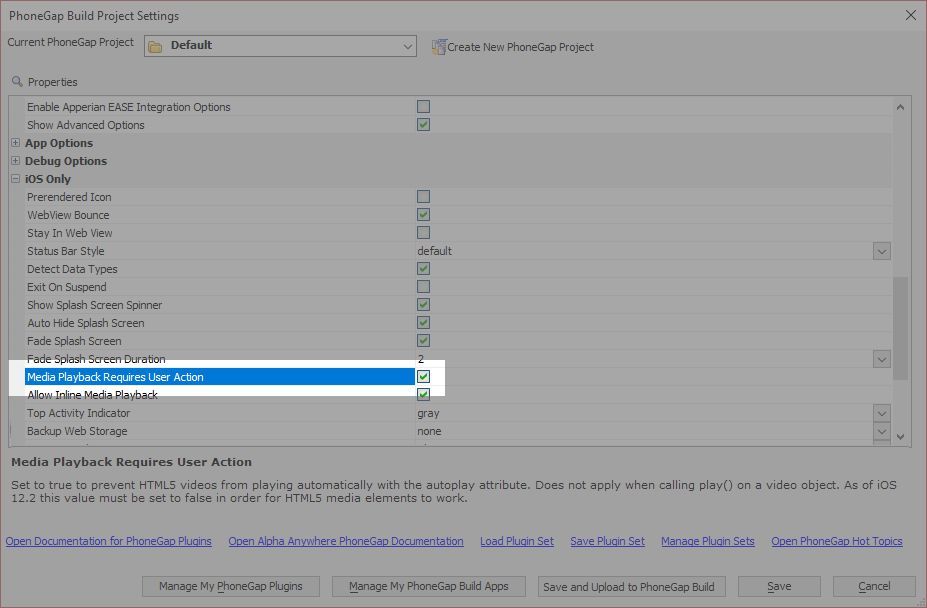Select the Top Activity Indicator property label
Image resolution: width=927 pixels, height=608 pixels.
[78, 413]
